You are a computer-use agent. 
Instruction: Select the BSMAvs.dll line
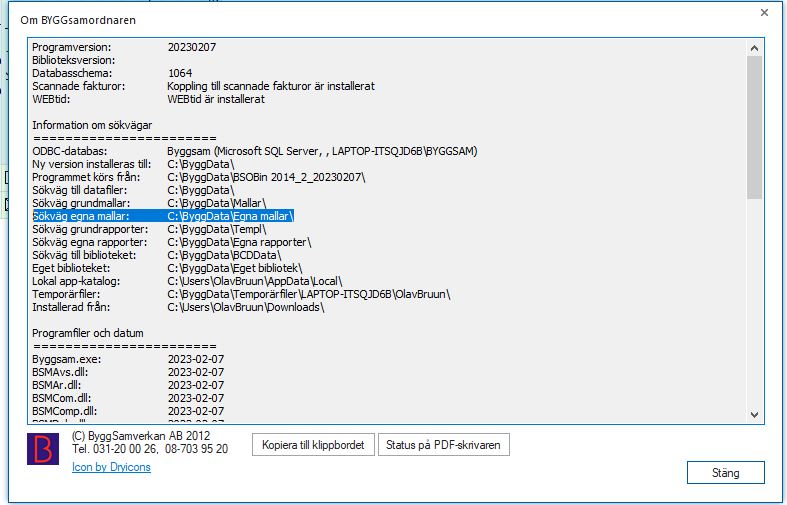[128, 372]
